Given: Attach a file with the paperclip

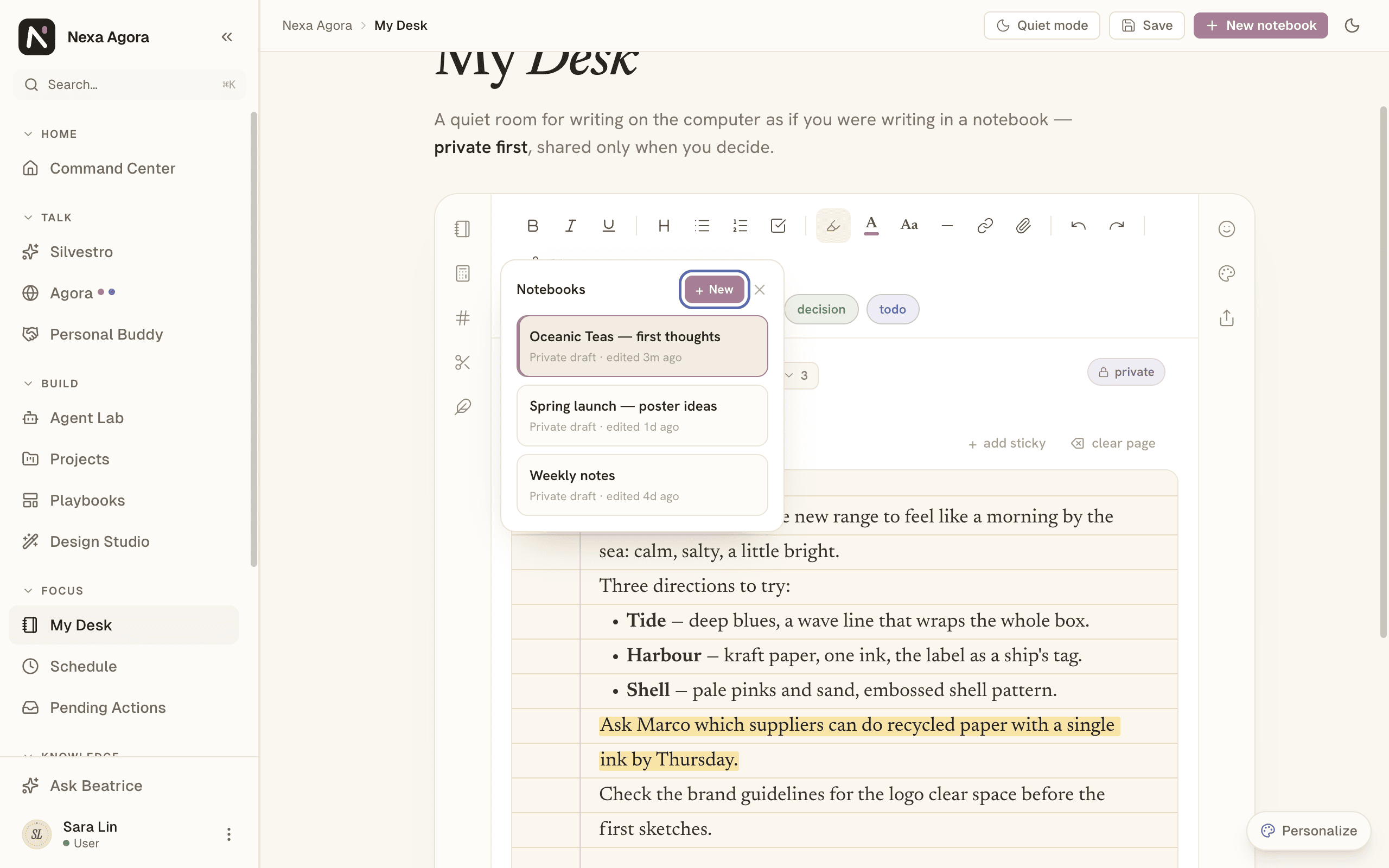Looking at the screenshot, I should tap(1023, 226).
